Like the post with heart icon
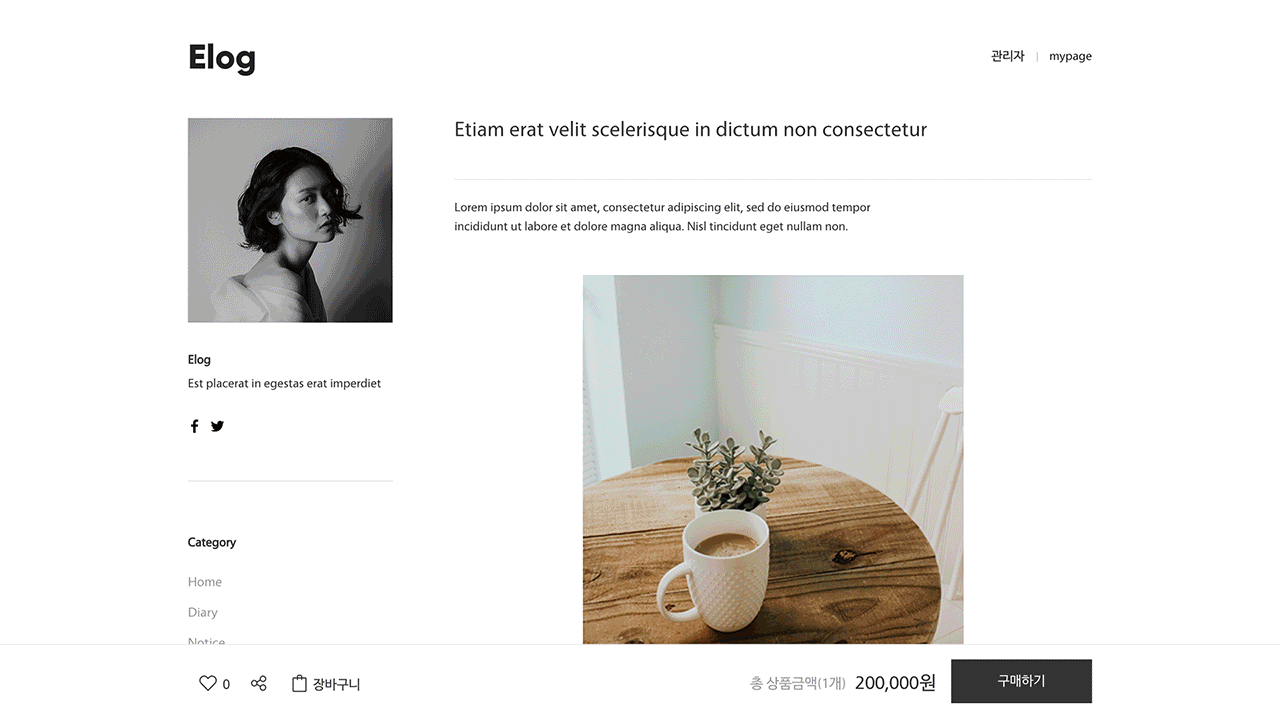This screenshot has height=720, width=1280. pyautogui.click(x=208, y=683)
